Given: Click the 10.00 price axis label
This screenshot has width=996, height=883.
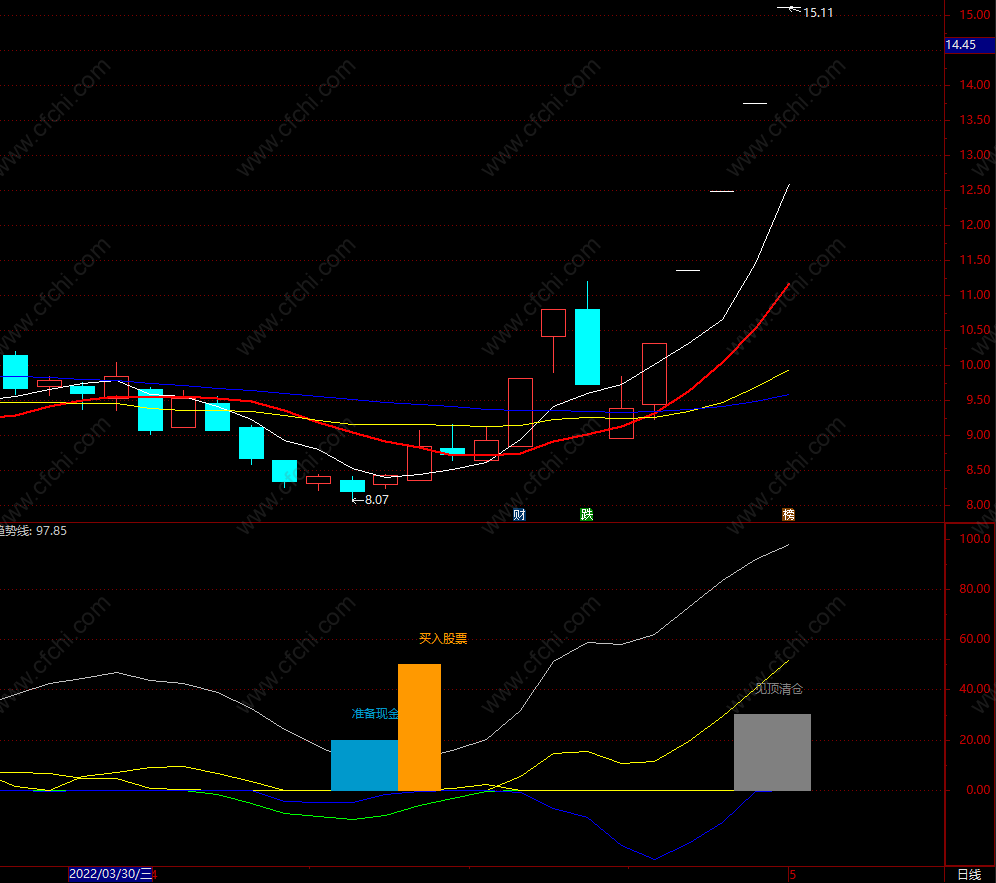Looking at the screenshot, I should click(x=975, y=365).
